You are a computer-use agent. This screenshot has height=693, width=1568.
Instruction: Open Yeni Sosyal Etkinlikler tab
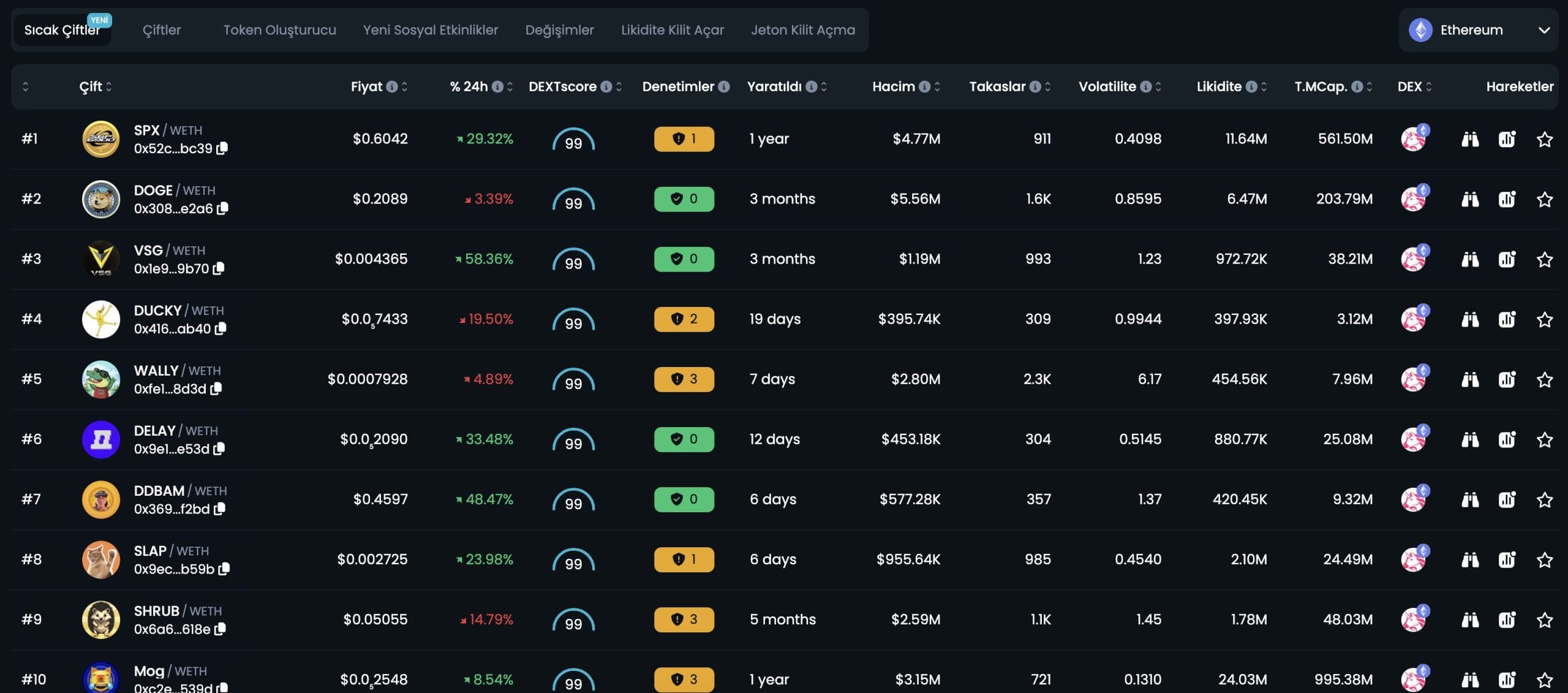(x=431, y=30)
